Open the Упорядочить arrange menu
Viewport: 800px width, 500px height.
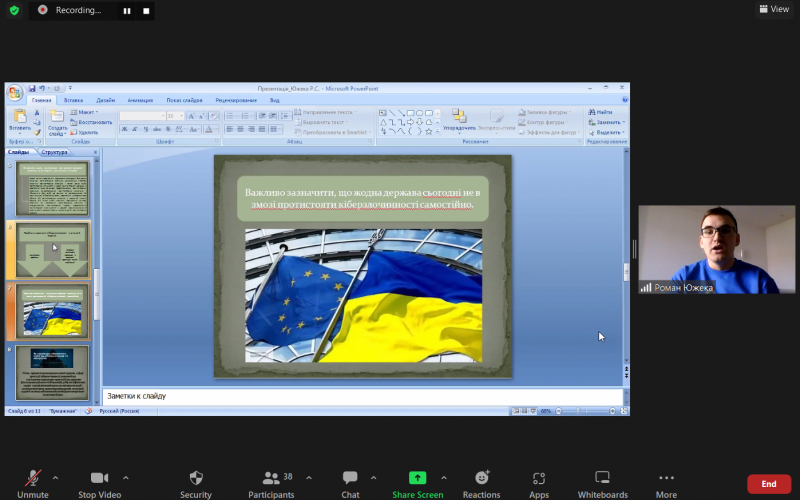tap(459, 120)
